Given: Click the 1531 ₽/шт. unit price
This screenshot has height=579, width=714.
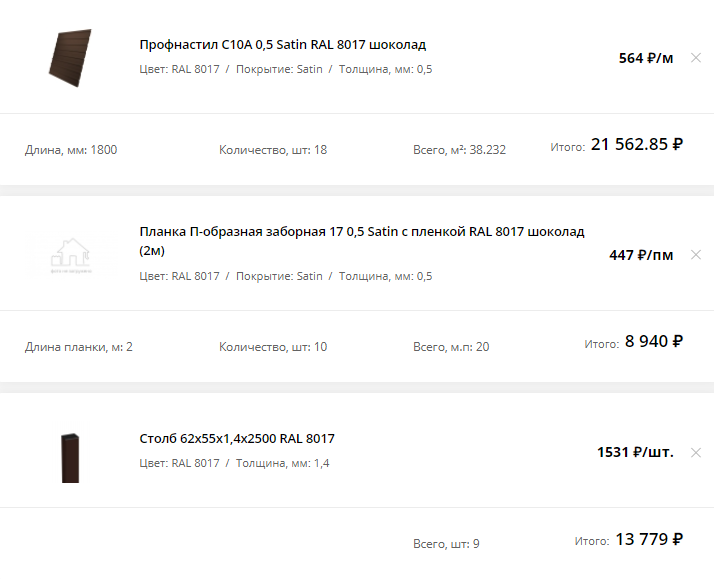Looking at the screenshot, I should [x=635, y=452].
